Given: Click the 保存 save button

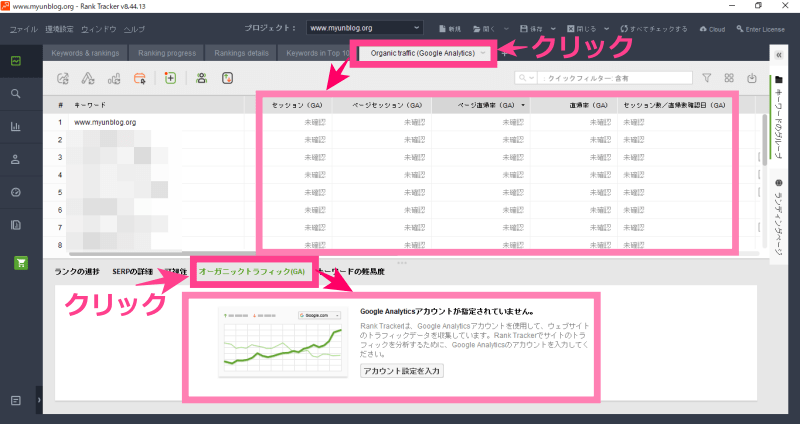Looking at the screenshot, I should pyautogui.click(x=531, y=29).
